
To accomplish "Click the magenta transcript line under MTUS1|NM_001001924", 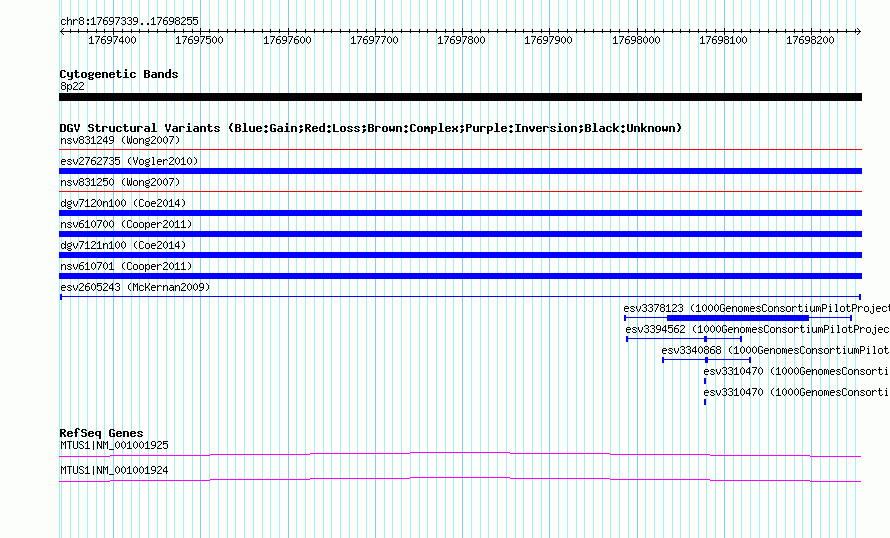I will click(460, 480).
